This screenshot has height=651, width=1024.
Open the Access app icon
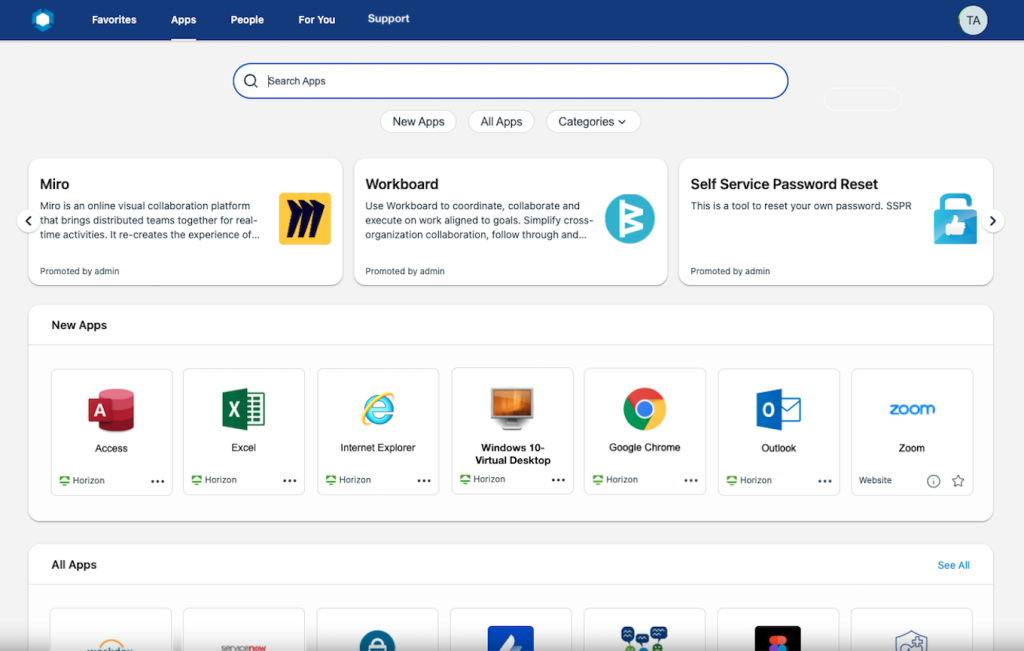click(111, 410)
